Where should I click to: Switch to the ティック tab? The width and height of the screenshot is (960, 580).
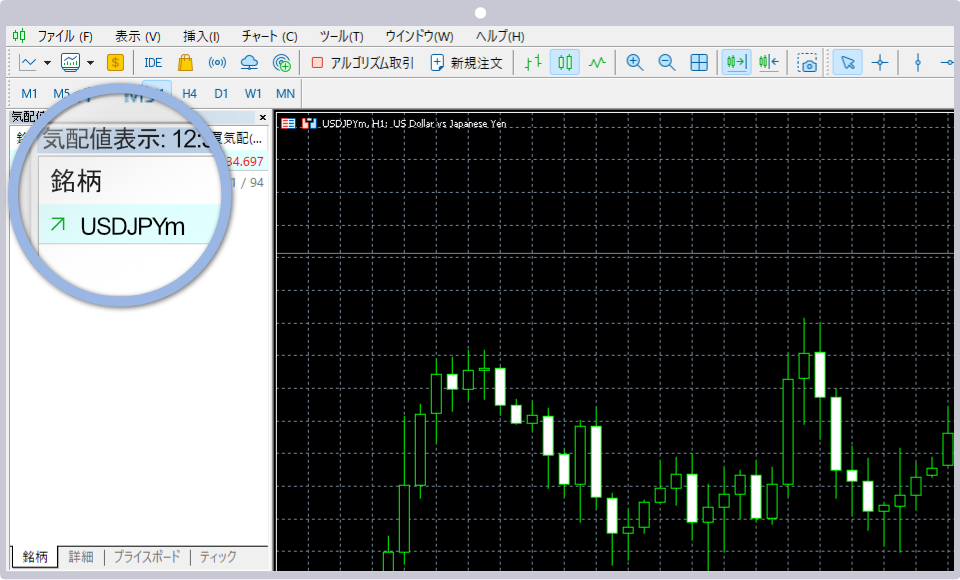218,557
